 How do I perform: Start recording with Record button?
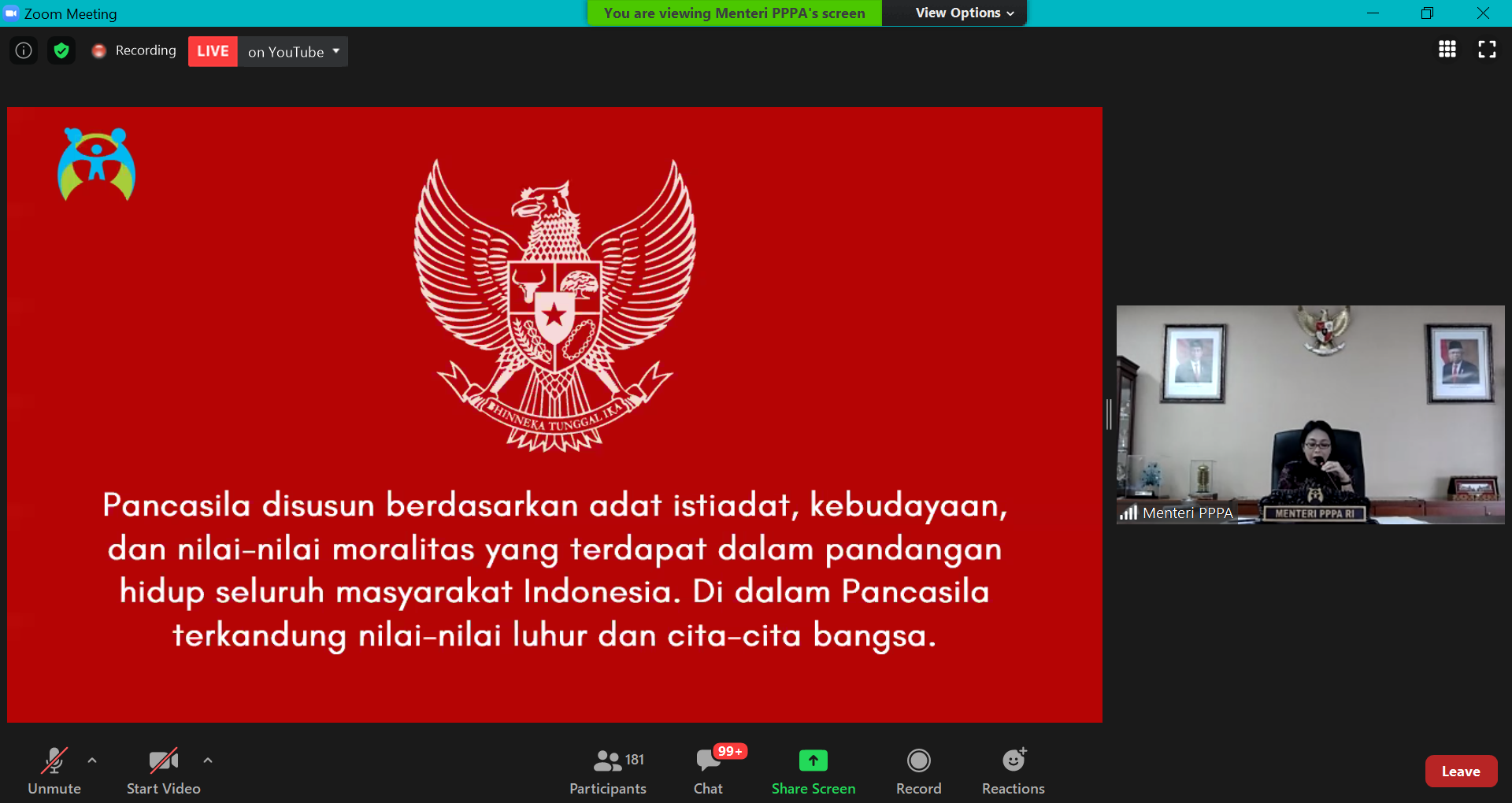coord(918,771)
